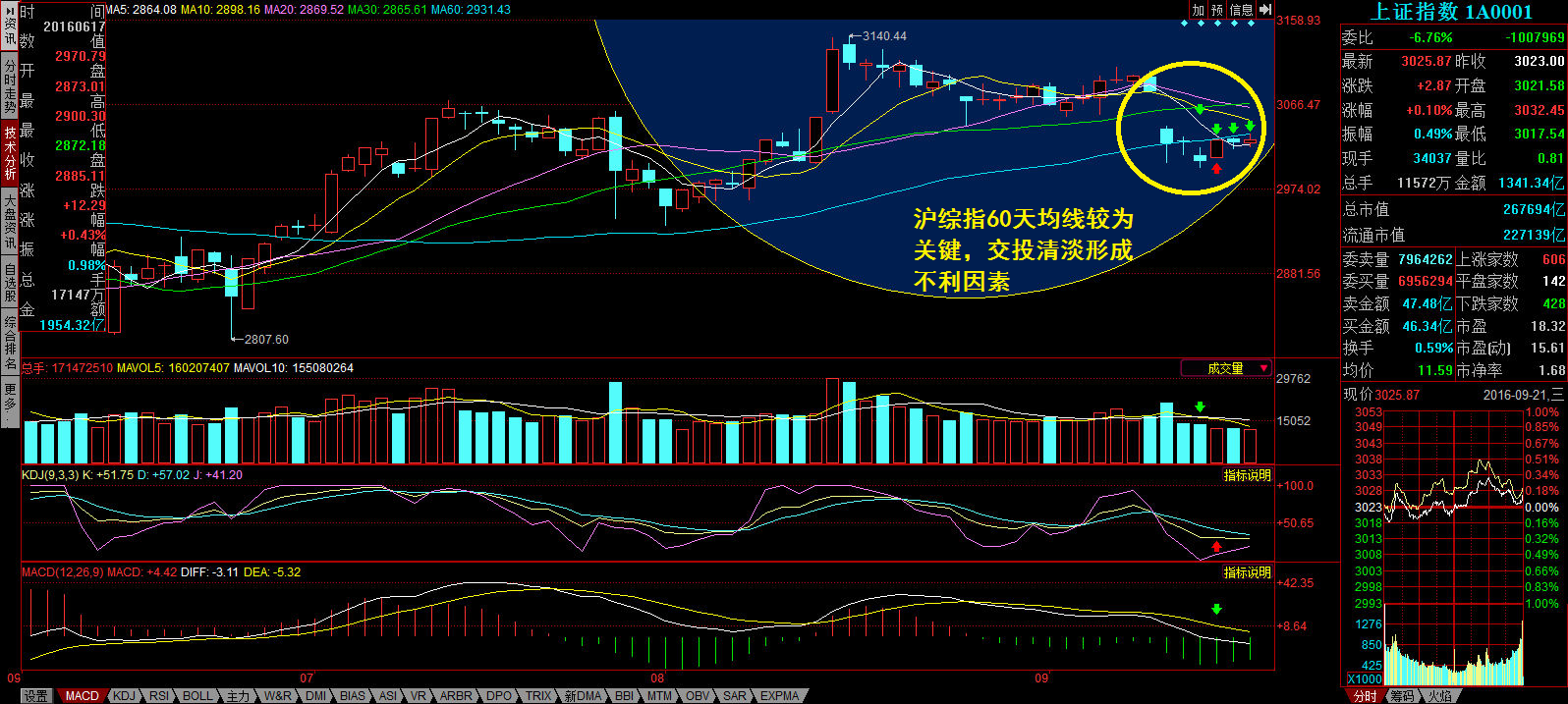Click the 加 button above the chart

[x=1198, y=10]
